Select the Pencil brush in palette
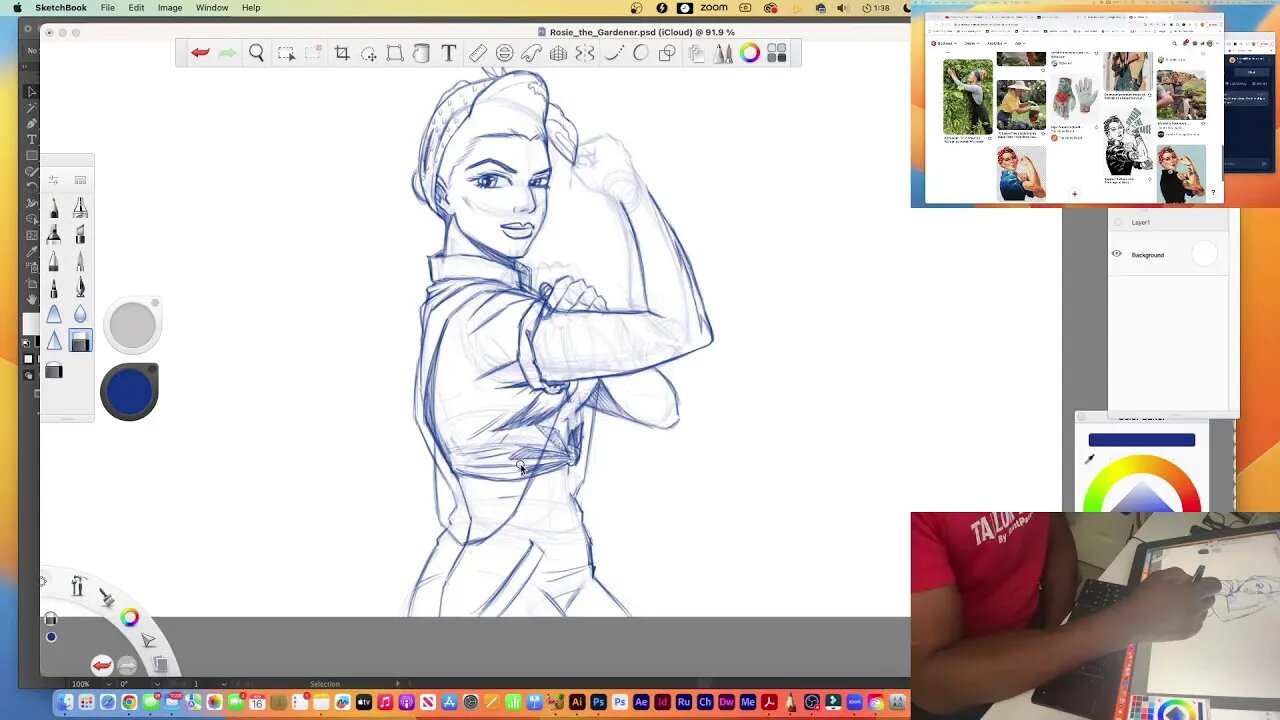This screenshot has height=720, width=1280. [54, 207]
